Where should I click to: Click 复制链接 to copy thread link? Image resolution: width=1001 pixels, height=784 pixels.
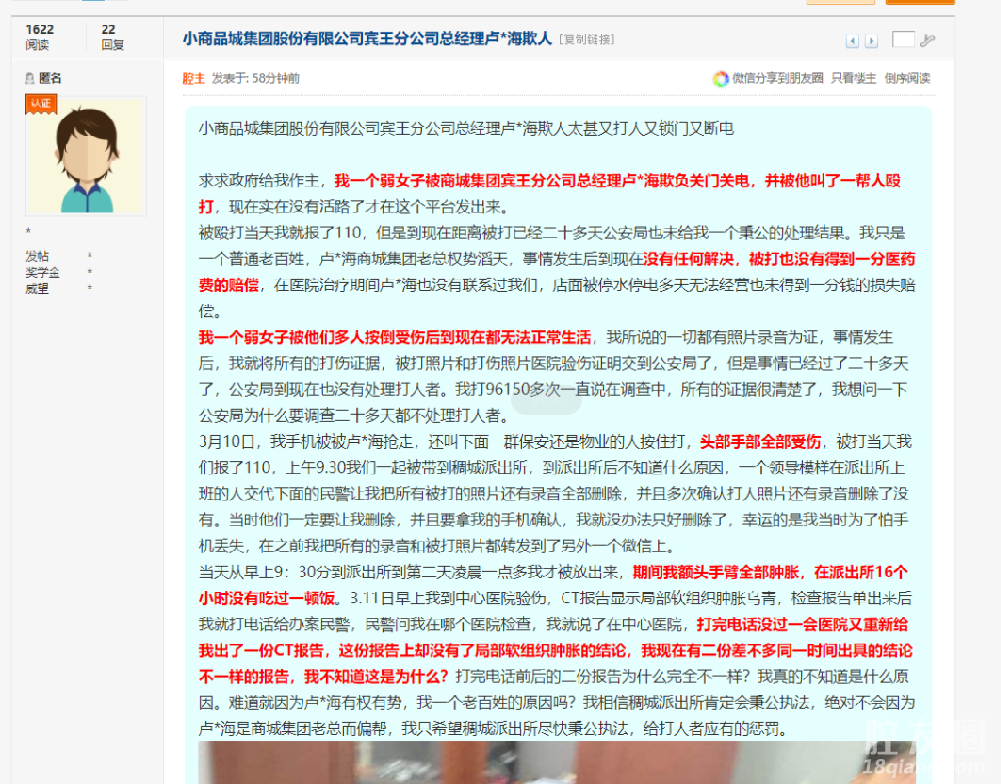point(587,40)
